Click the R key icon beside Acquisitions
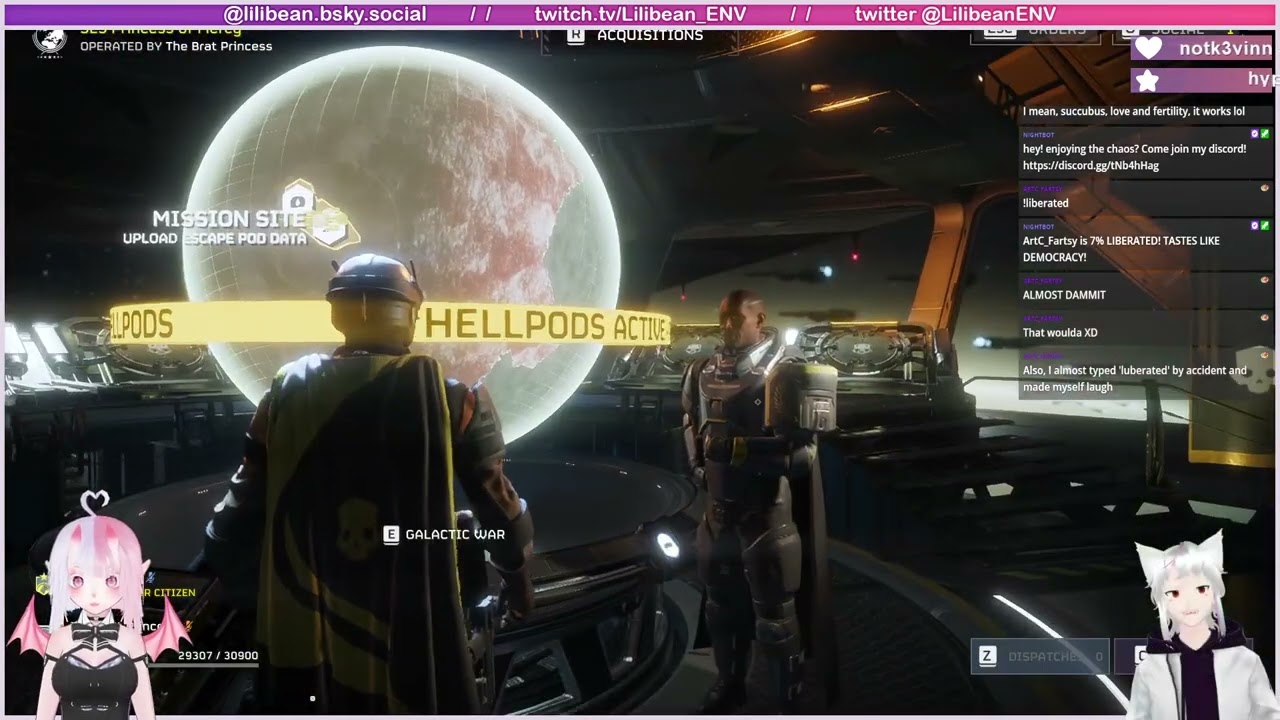 (576, 35)
